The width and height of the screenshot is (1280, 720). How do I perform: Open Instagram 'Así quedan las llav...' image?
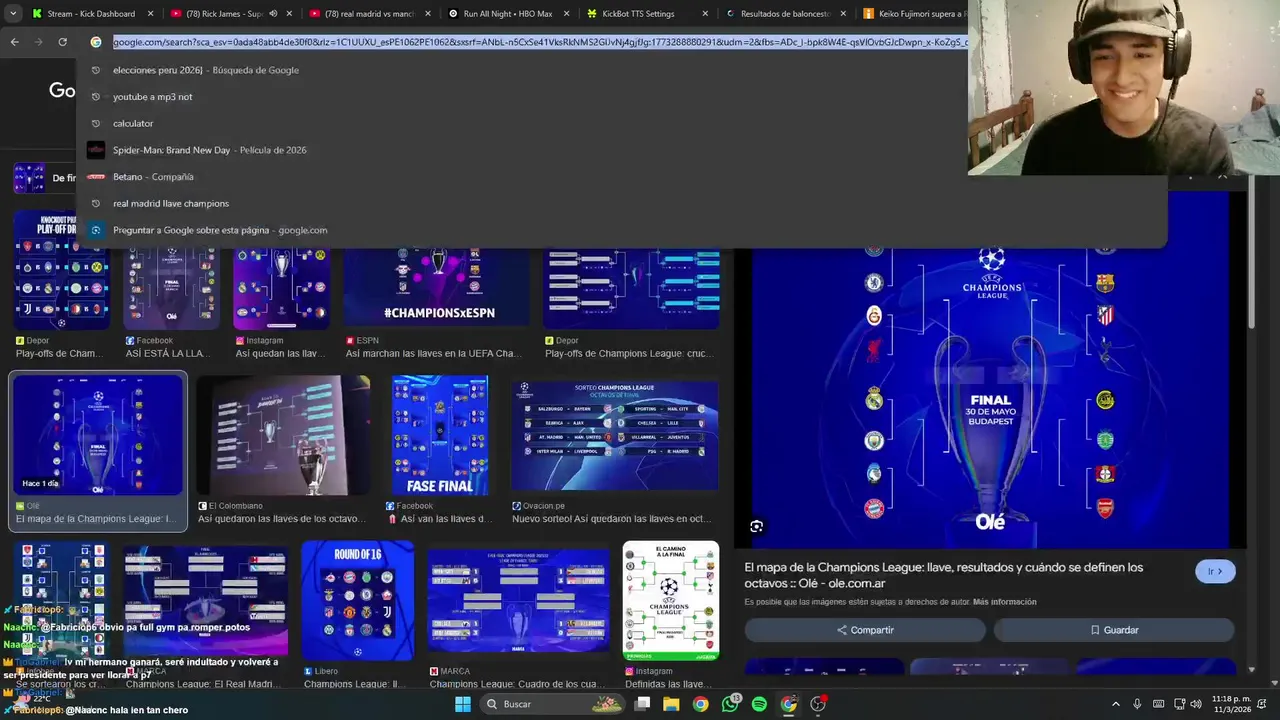tap(282, 288)
